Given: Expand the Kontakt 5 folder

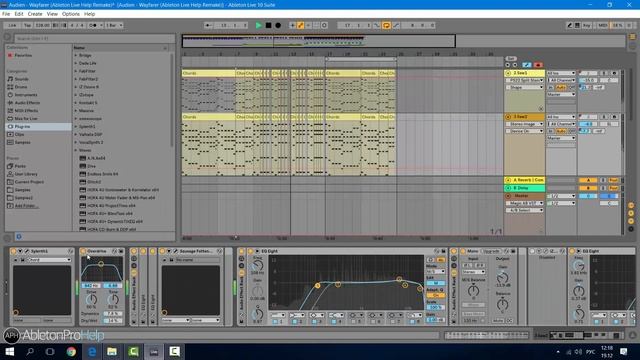Looking at the screenshot, I should click(x=76, y=103).
